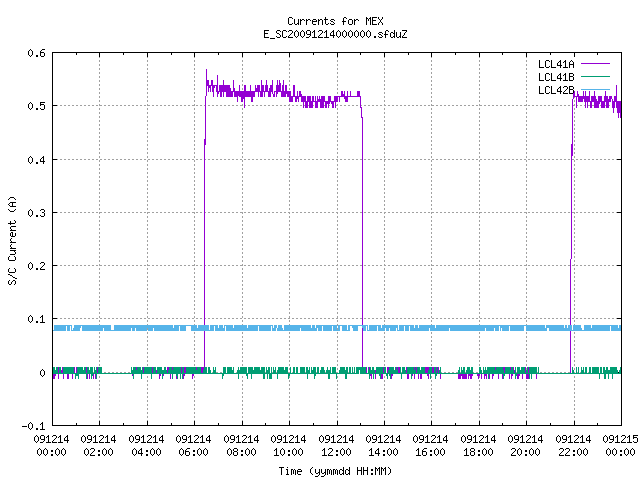Click the y-axis tick value 0.1
The width and height of the screenshot is (640, 480).
tap(37, 319)
